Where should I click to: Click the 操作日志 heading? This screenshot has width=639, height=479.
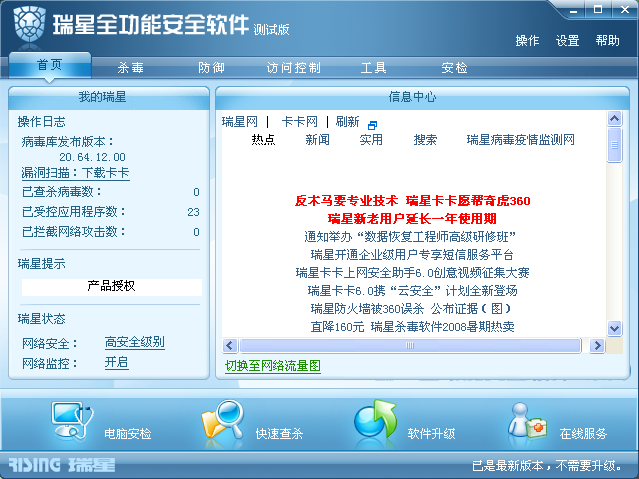(42, 121)
